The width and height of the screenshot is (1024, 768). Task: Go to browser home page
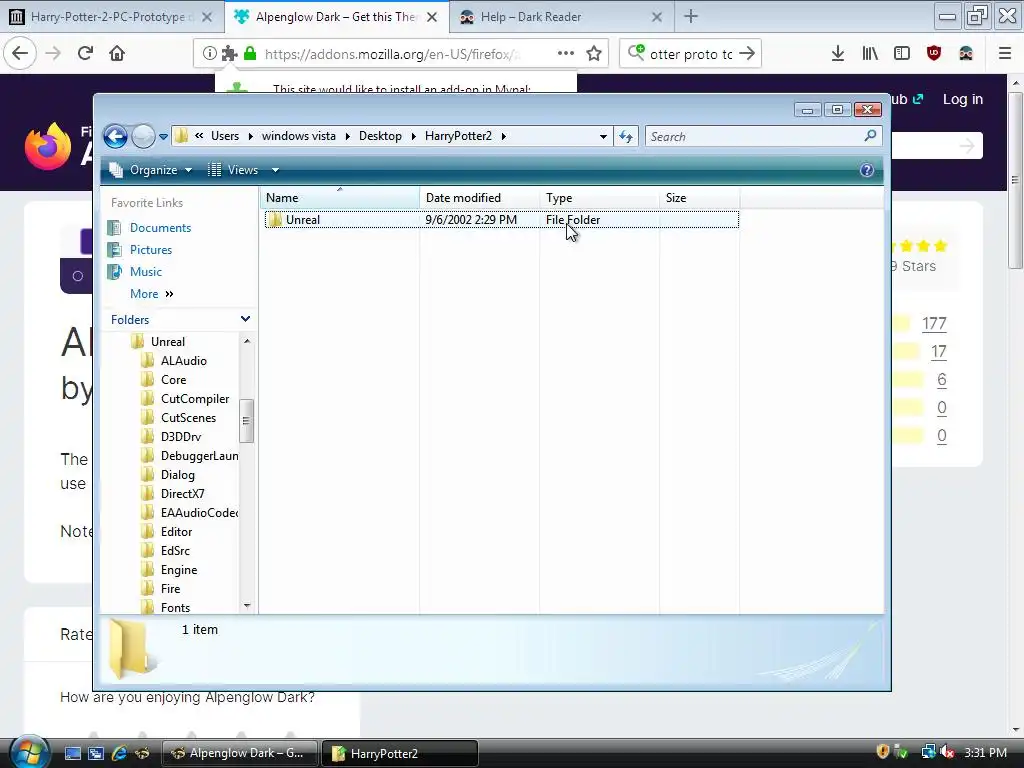117,54
